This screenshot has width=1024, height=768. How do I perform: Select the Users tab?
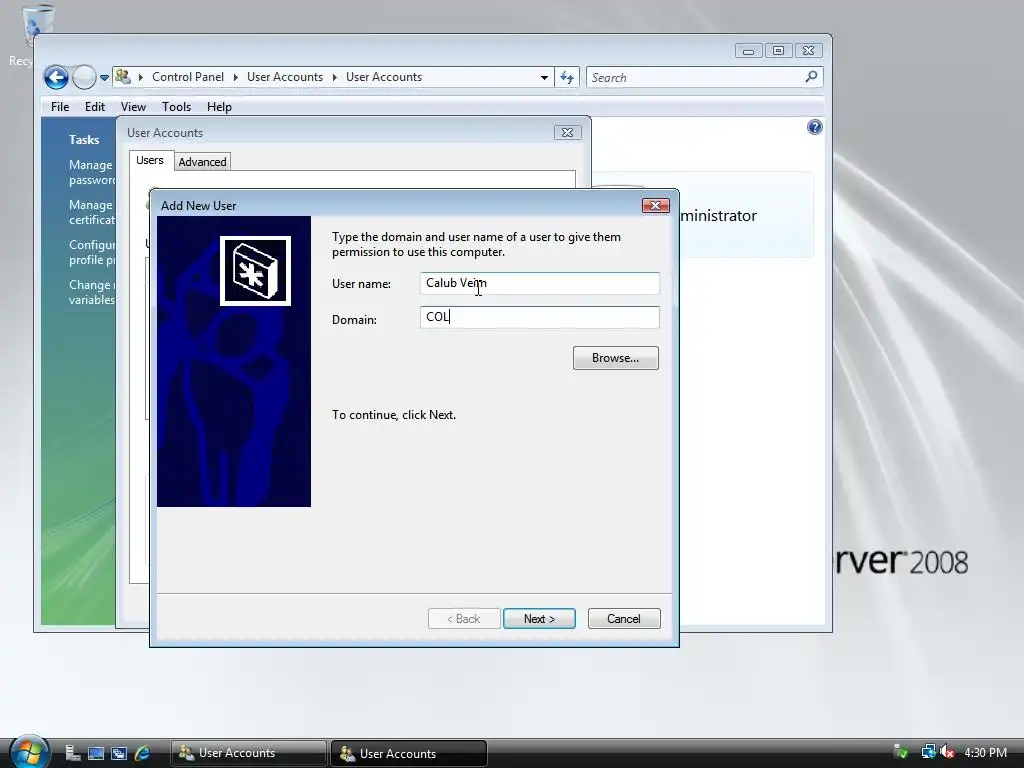click(x=150, y=160)
